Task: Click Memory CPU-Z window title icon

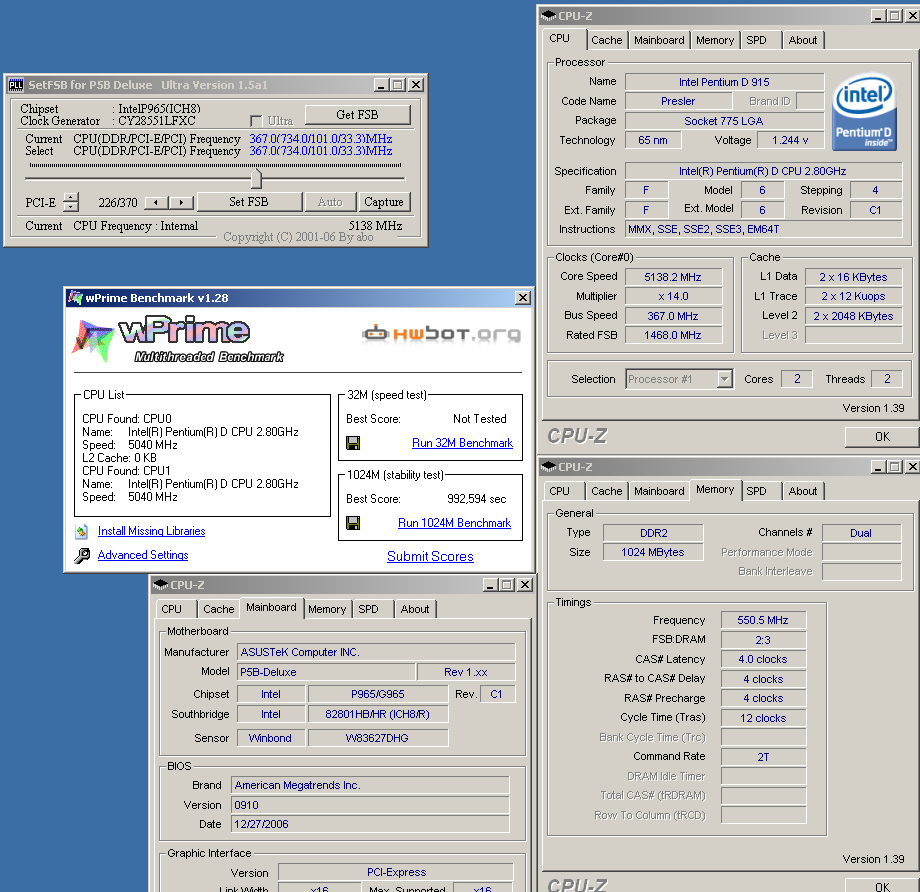Action: (549, 467)
